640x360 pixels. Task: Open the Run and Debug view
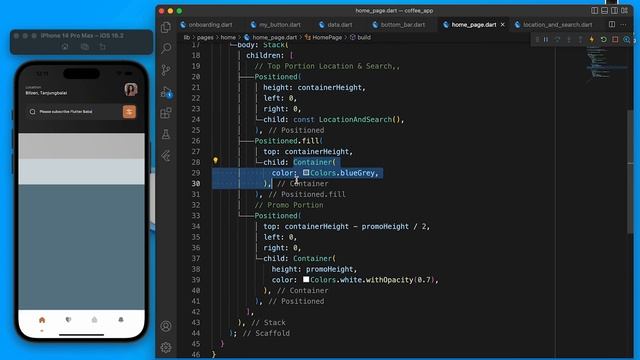click(x=166, y=92)
